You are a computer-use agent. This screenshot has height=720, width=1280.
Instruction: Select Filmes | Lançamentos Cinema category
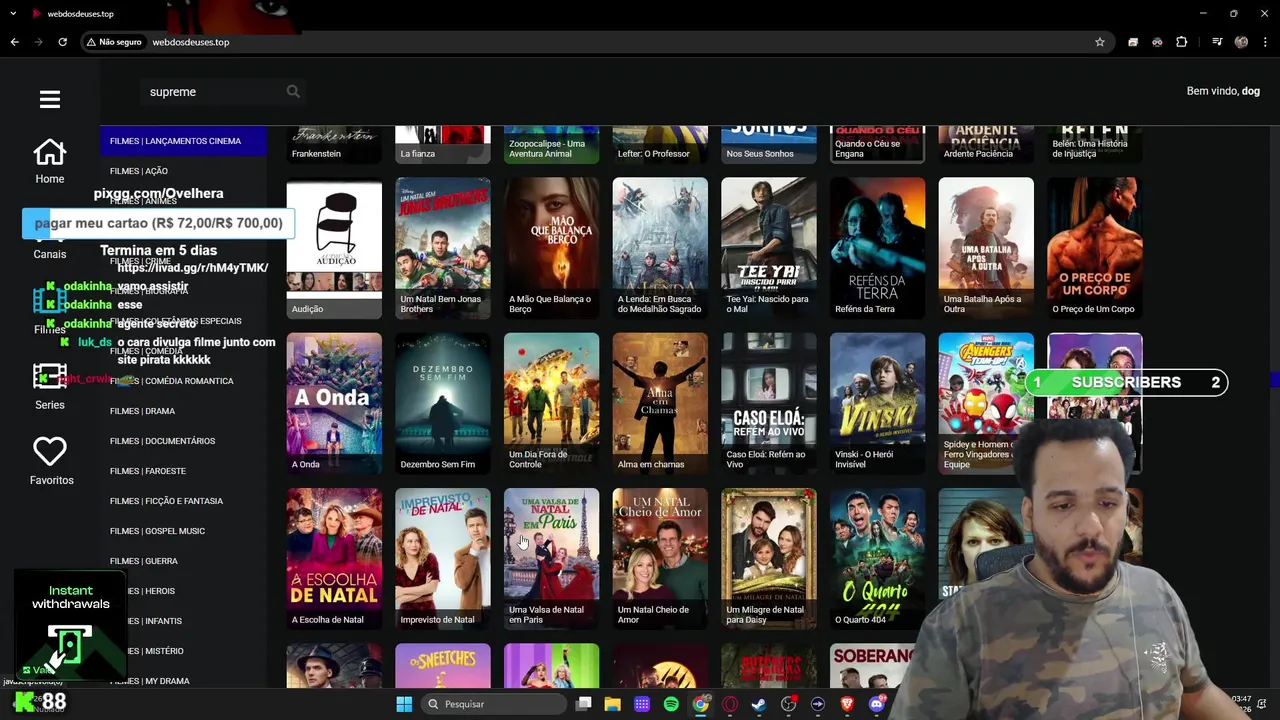[183, 141]
